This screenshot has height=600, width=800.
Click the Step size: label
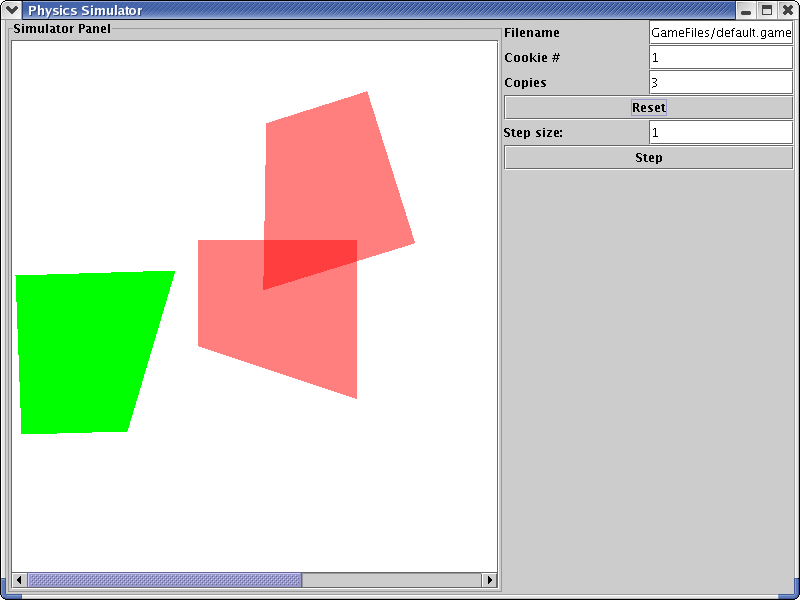(x=533, y=133)
